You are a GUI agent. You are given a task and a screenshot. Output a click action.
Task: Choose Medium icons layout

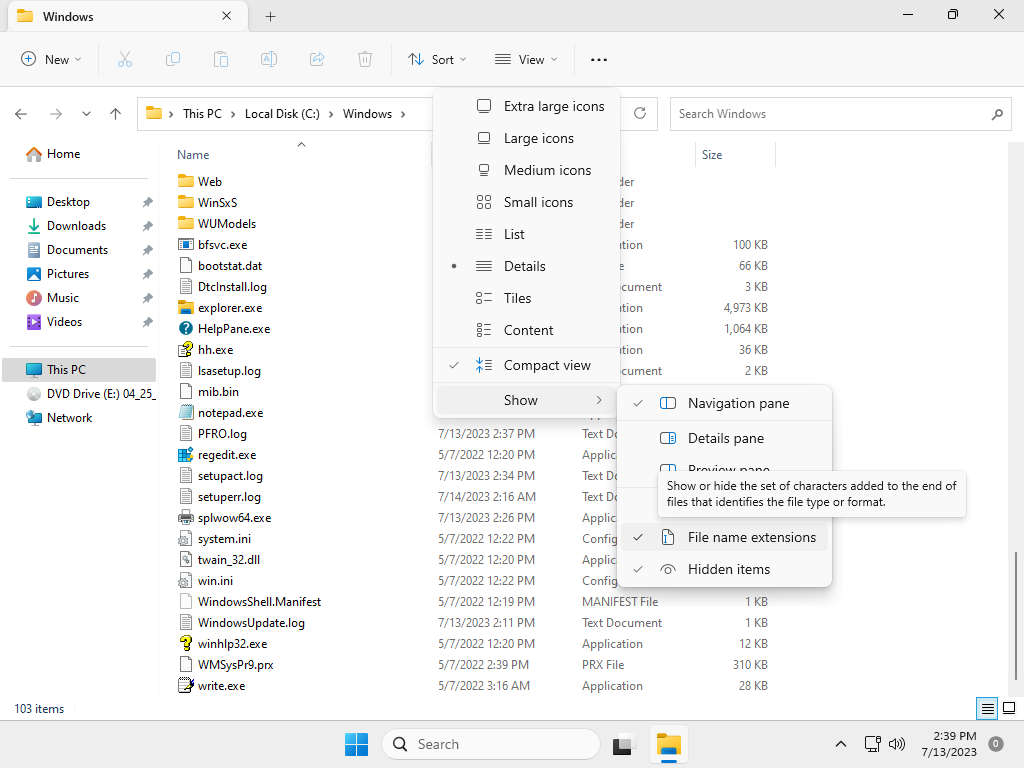pyautogui.click(x=526, y=170)
